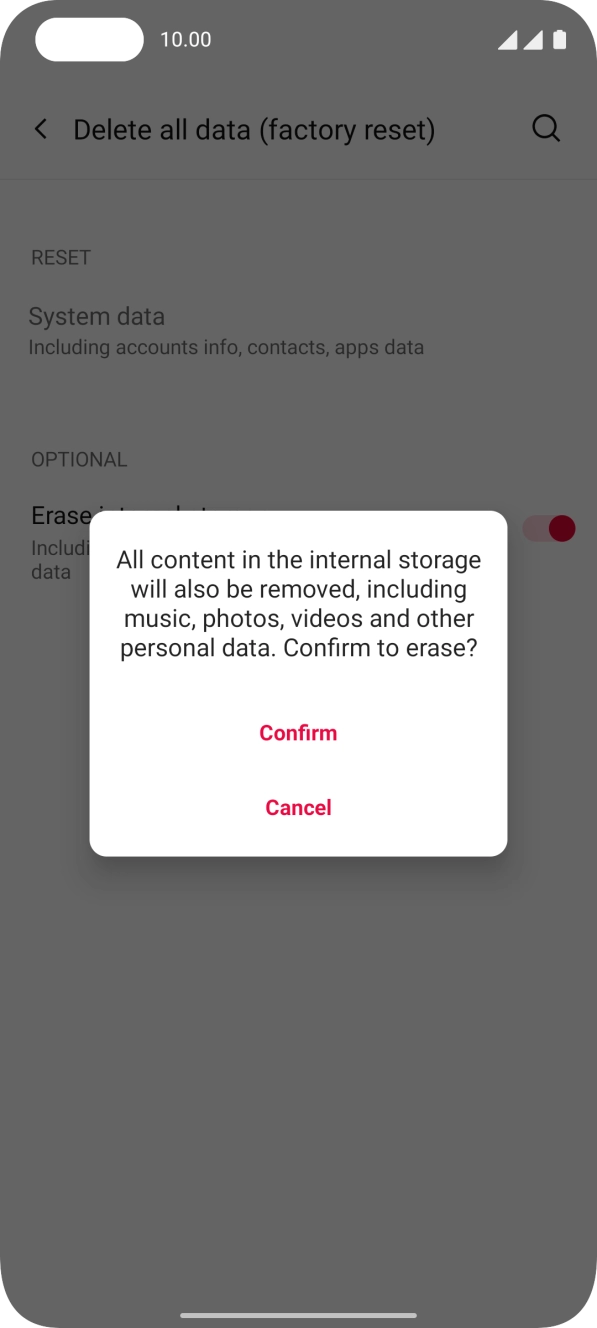Select the RESET section header
Image resolution: width=597 pixels, height=1328 pixels.
[61, 258]
